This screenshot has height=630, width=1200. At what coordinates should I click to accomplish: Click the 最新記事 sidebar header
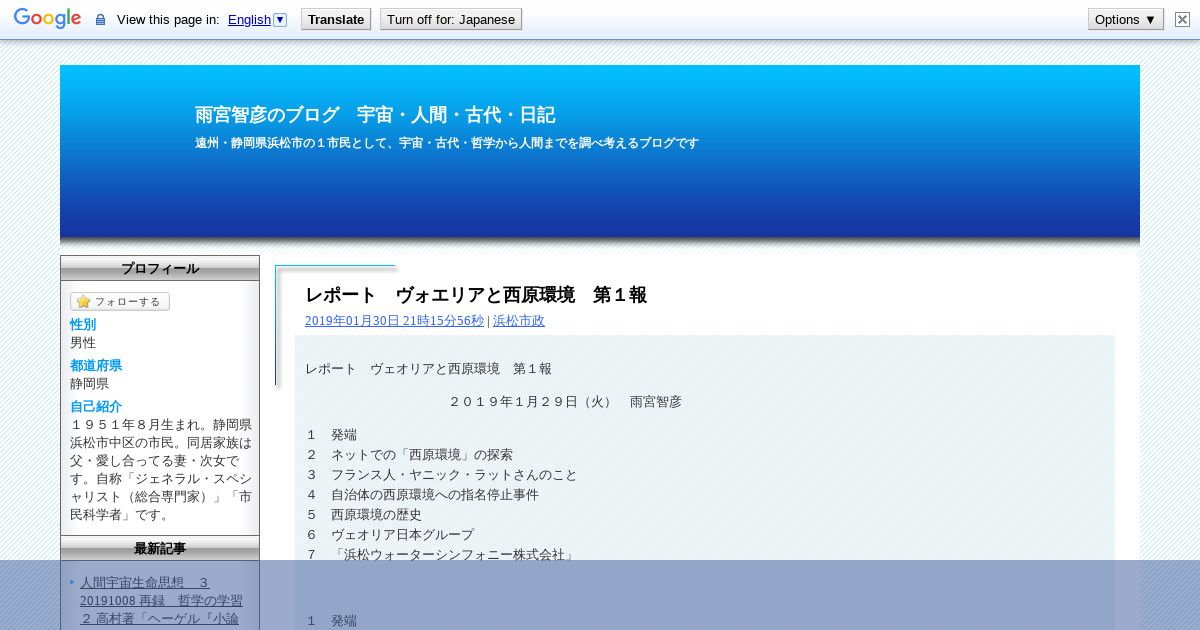[x=160, y=548]
